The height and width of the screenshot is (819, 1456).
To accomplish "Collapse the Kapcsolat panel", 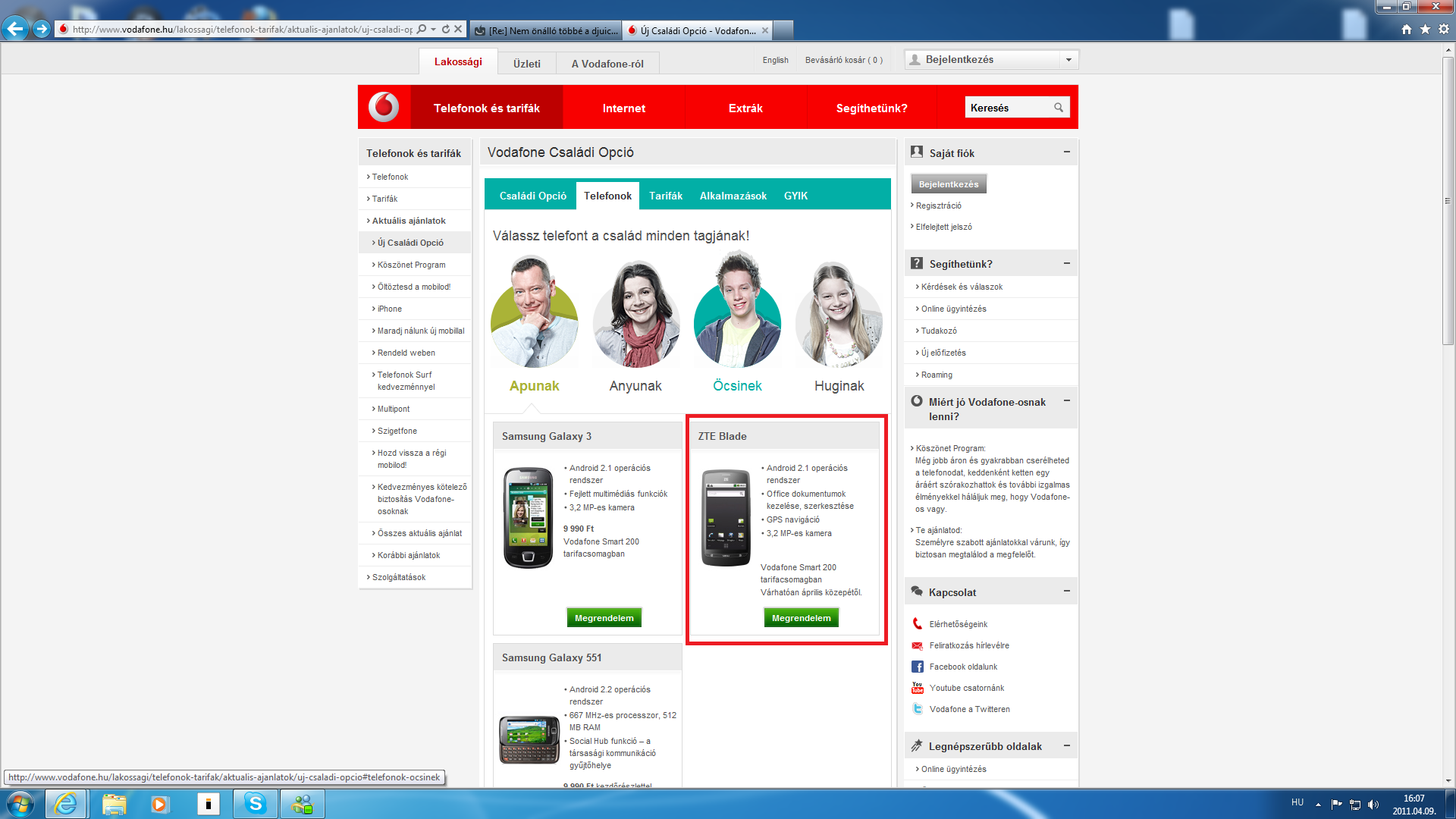I will [1066, 591].
